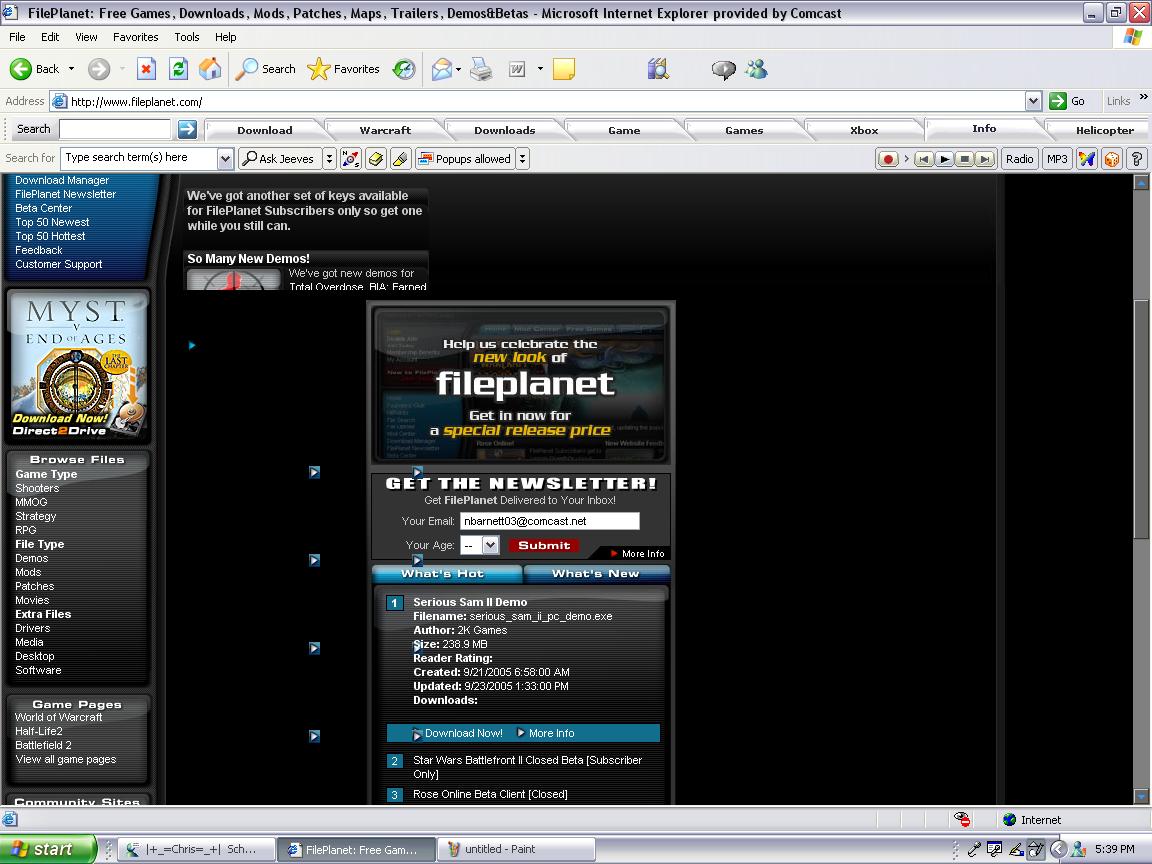Click the orange dice toolbar icon
The image size is (1152, 864).
1112,159
